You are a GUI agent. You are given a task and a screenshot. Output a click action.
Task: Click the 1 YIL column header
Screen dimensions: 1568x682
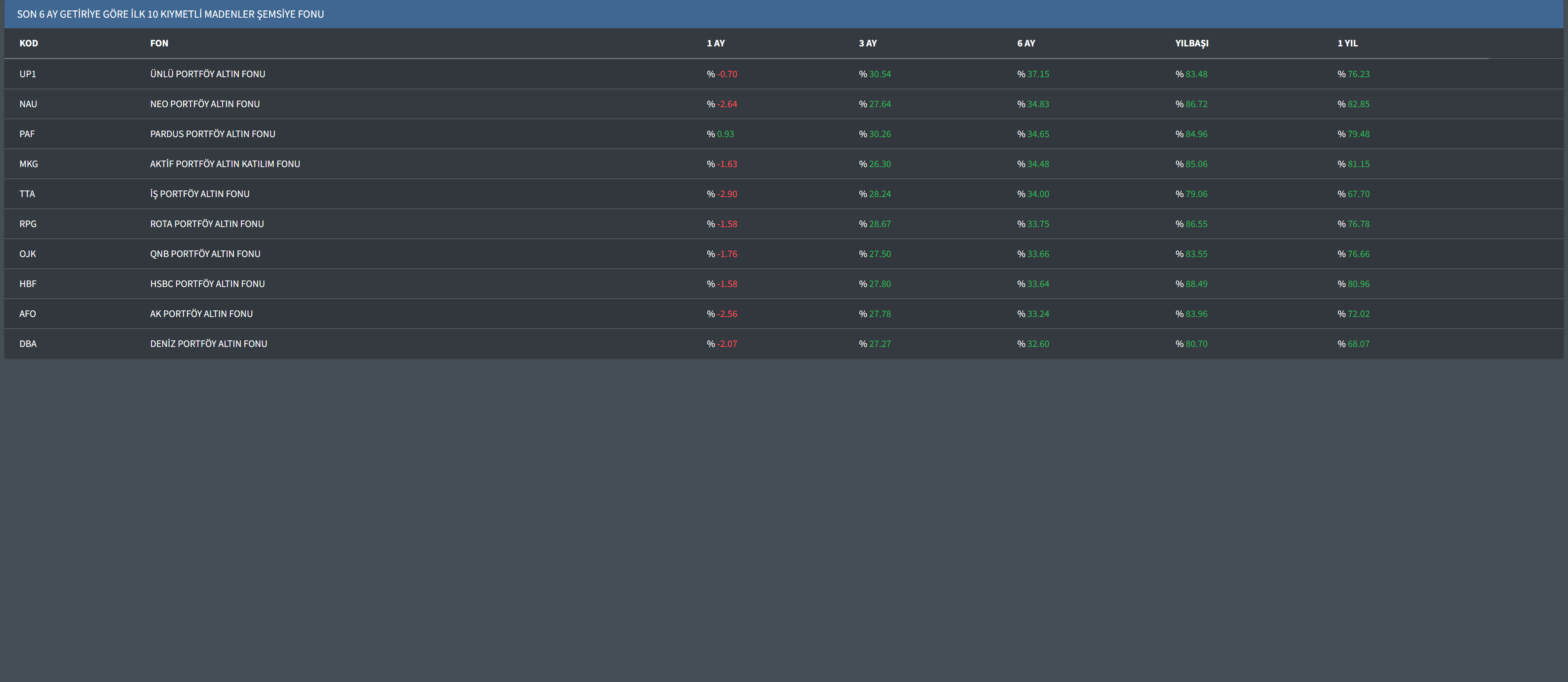pyautogui.click(x=1347, y=43)
